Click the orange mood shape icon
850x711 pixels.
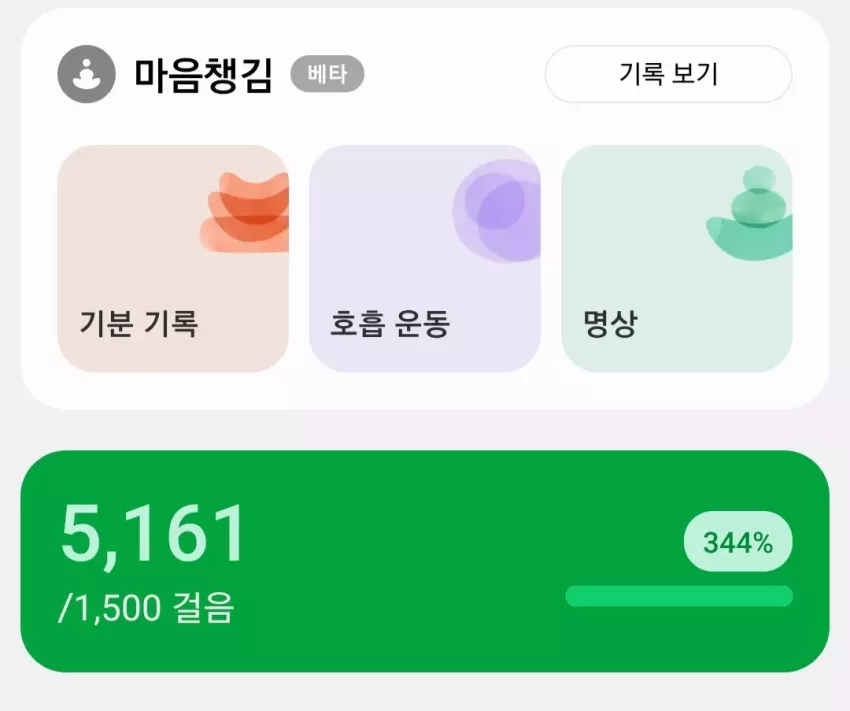pos(245,212)
